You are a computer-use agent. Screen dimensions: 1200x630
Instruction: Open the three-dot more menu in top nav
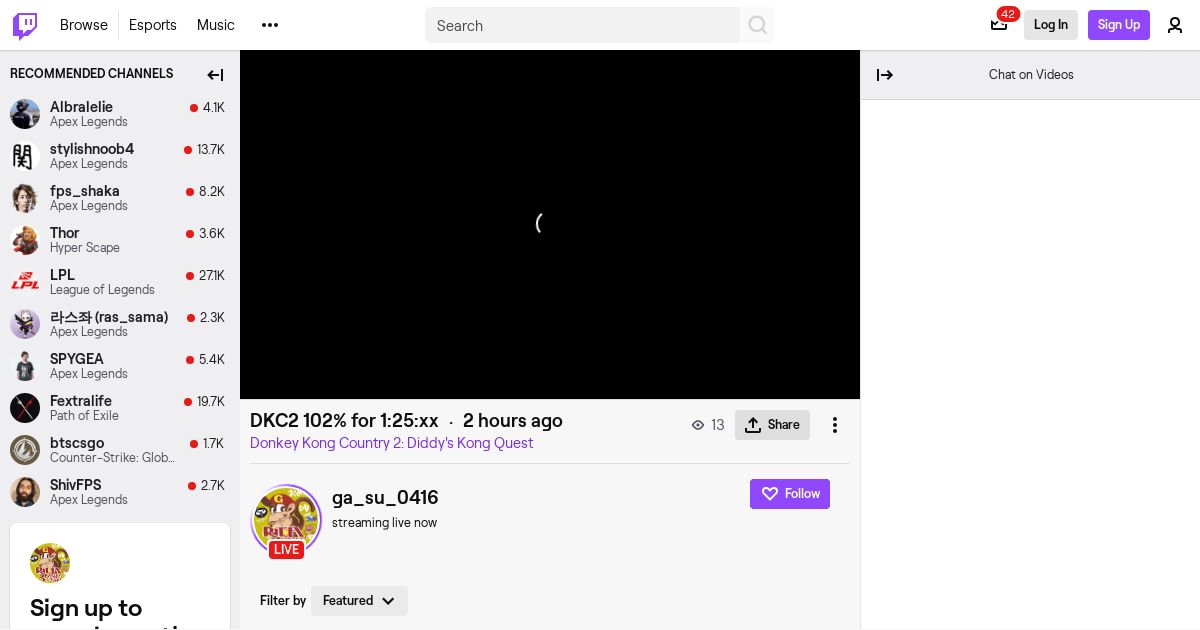click(270, 25)
